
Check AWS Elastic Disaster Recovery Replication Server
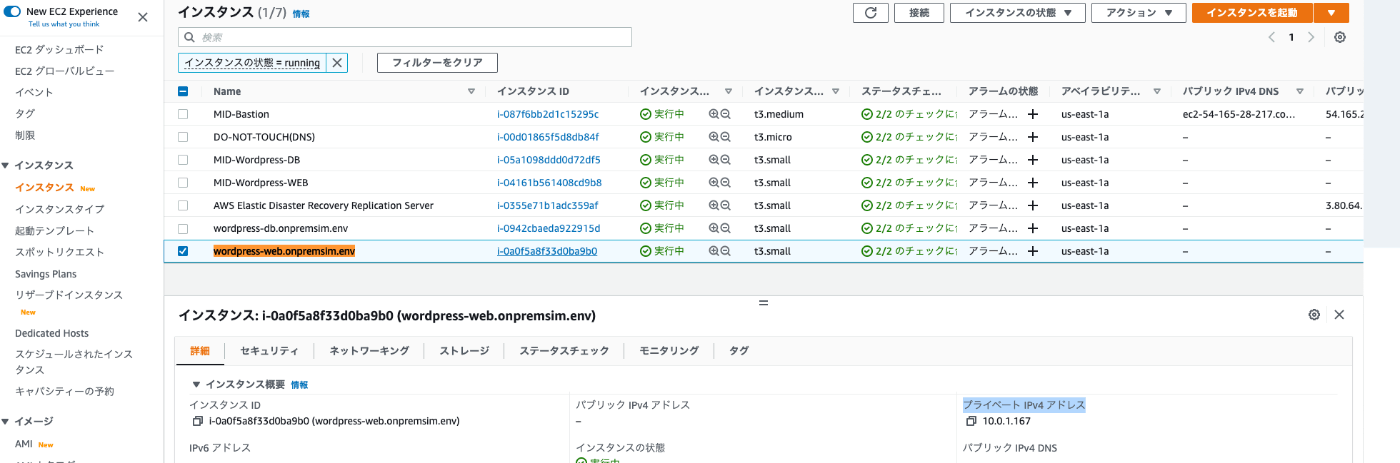point(182,205)
